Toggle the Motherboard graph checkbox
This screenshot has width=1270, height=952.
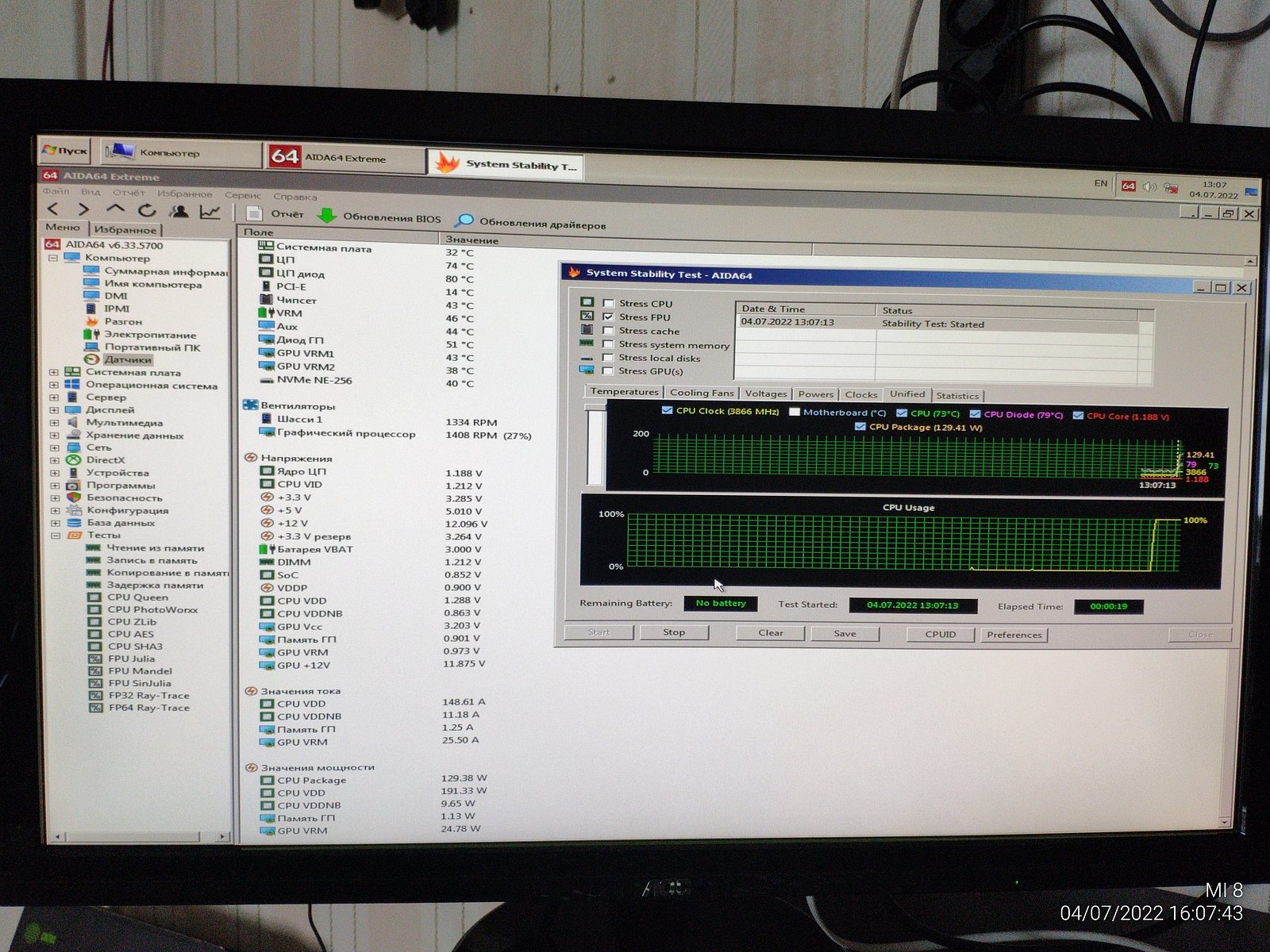(795, 412)
